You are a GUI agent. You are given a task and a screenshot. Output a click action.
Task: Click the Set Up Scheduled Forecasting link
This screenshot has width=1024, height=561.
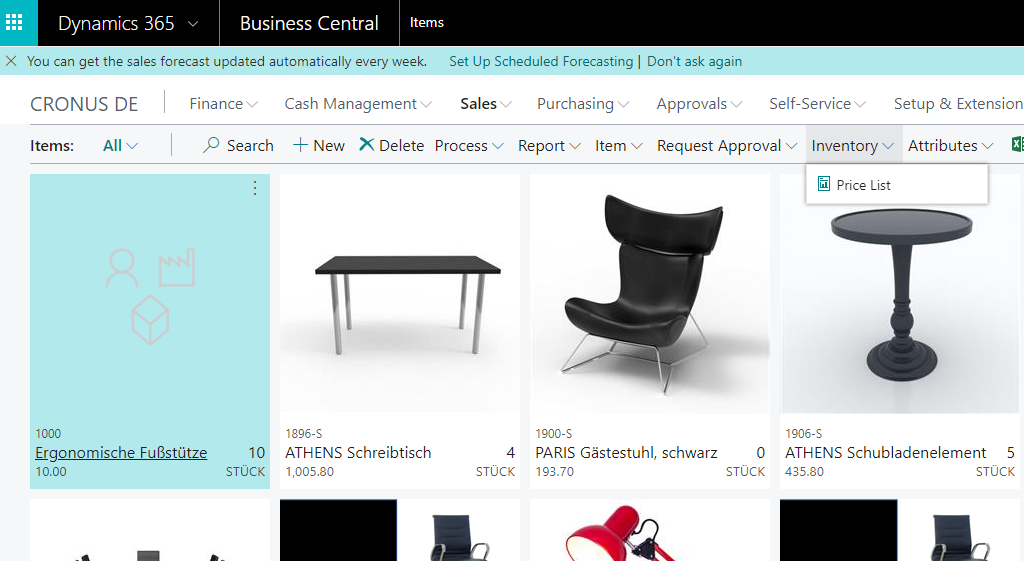[x=540, y=61]
